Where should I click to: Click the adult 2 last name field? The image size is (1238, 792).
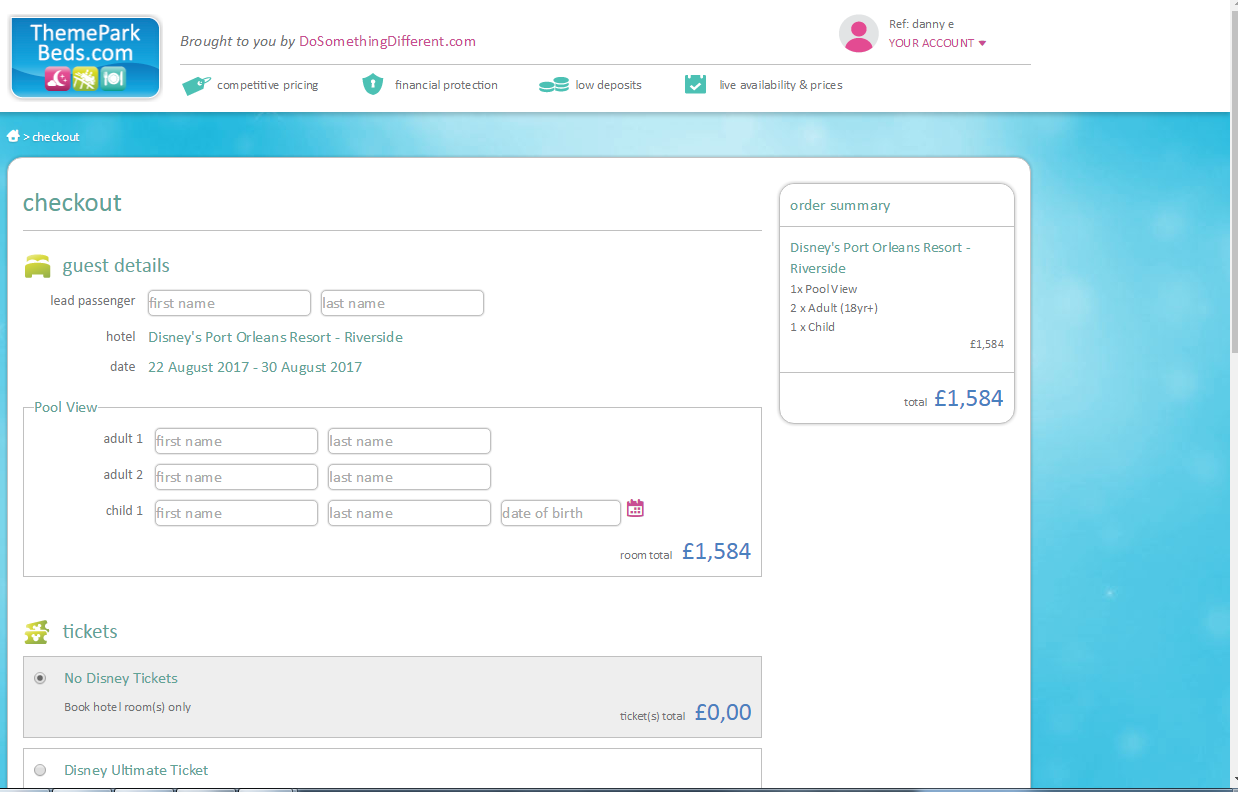click(x=409, y=477)
